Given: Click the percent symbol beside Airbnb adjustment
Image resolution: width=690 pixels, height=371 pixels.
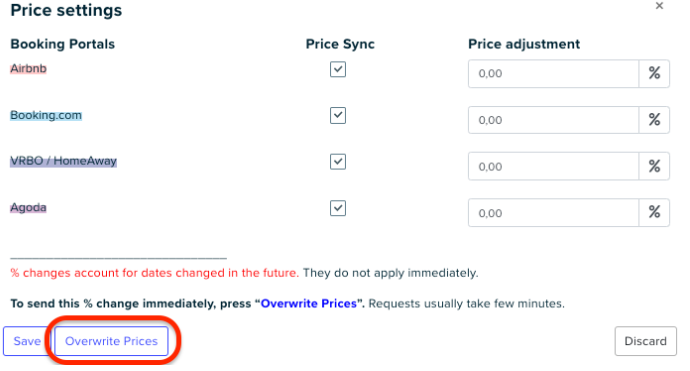Looking at the screenshot, I should click(x=654, y=73).
